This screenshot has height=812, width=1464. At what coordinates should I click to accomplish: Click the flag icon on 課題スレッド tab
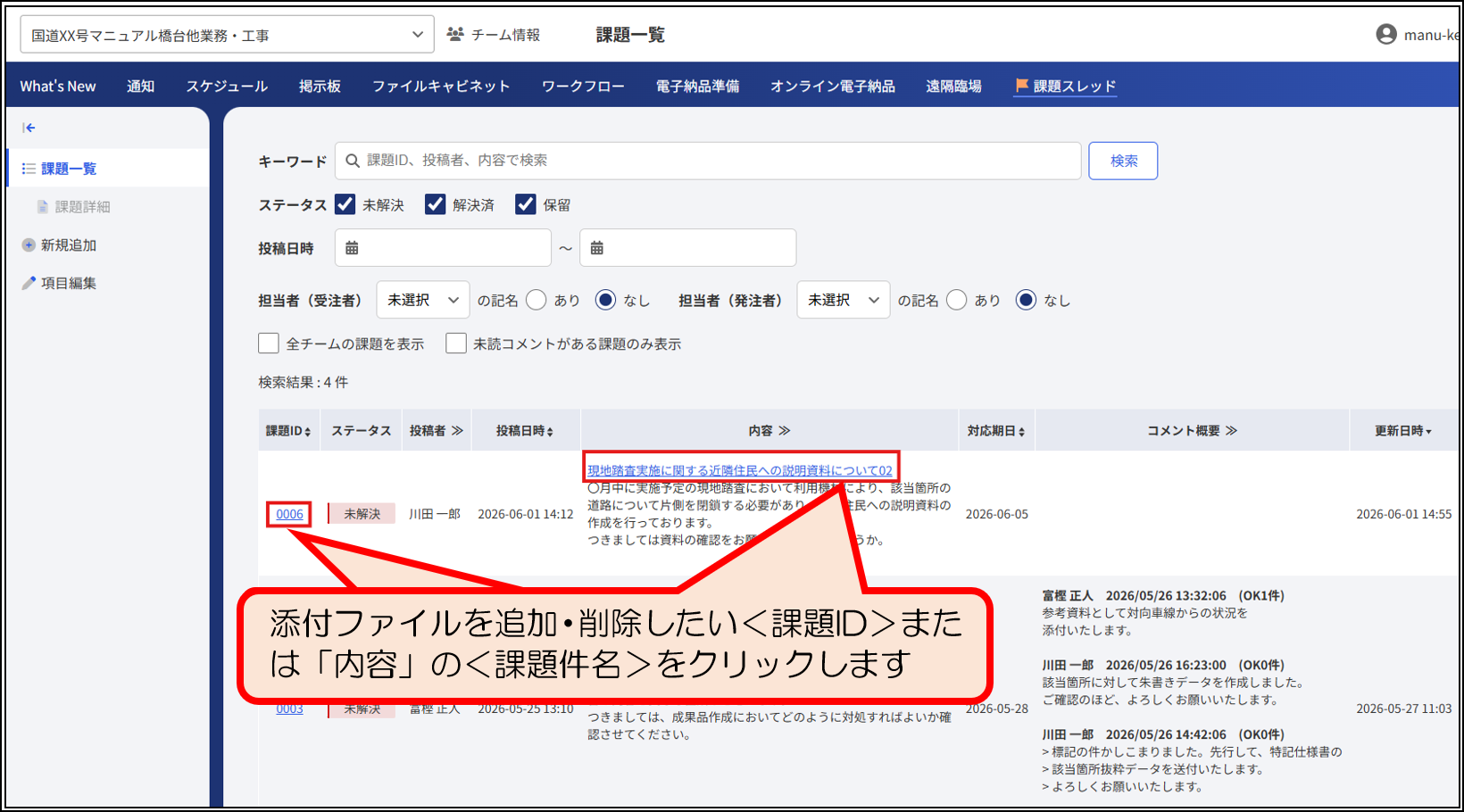tap(1021, 85)
